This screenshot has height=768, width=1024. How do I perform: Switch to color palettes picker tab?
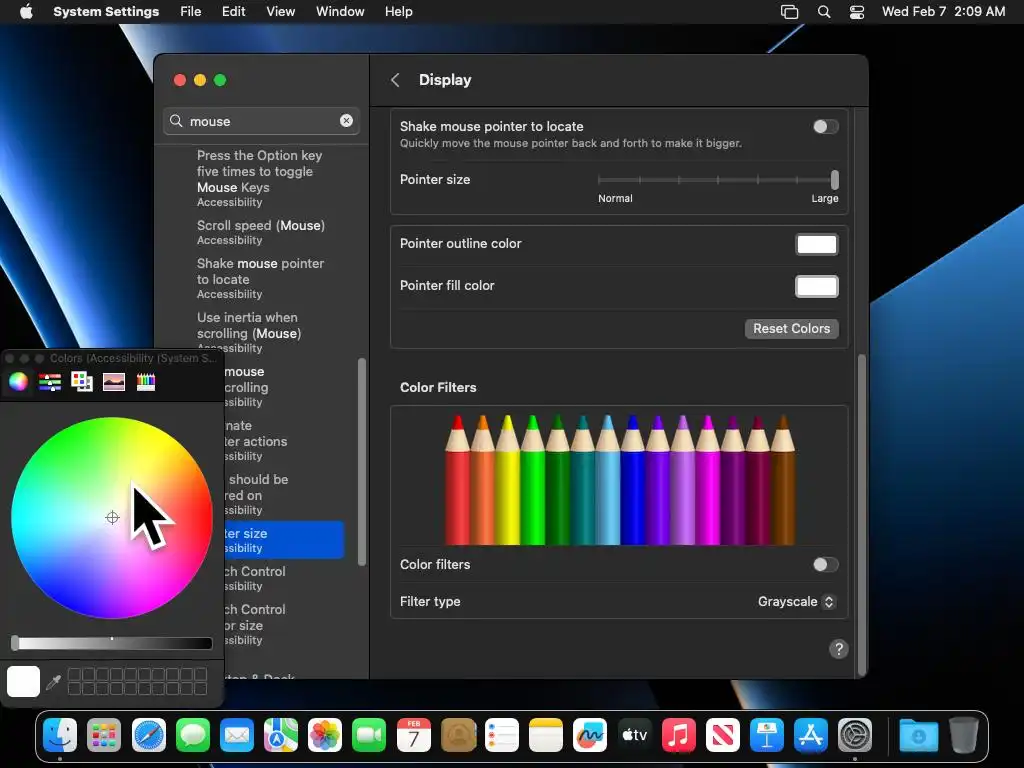82,381
